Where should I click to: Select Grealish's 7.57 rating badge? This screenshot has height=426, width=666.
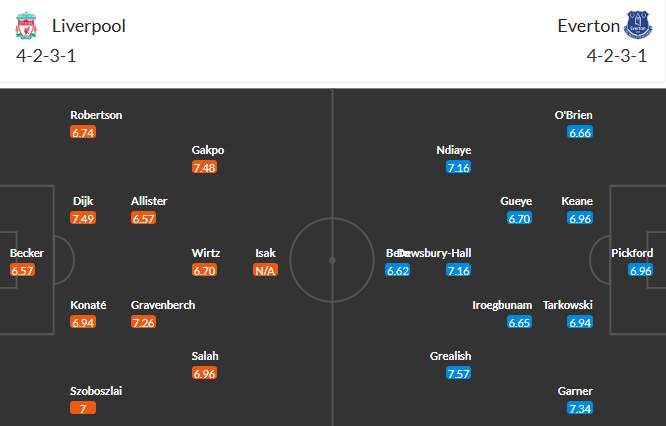[459, 373]
